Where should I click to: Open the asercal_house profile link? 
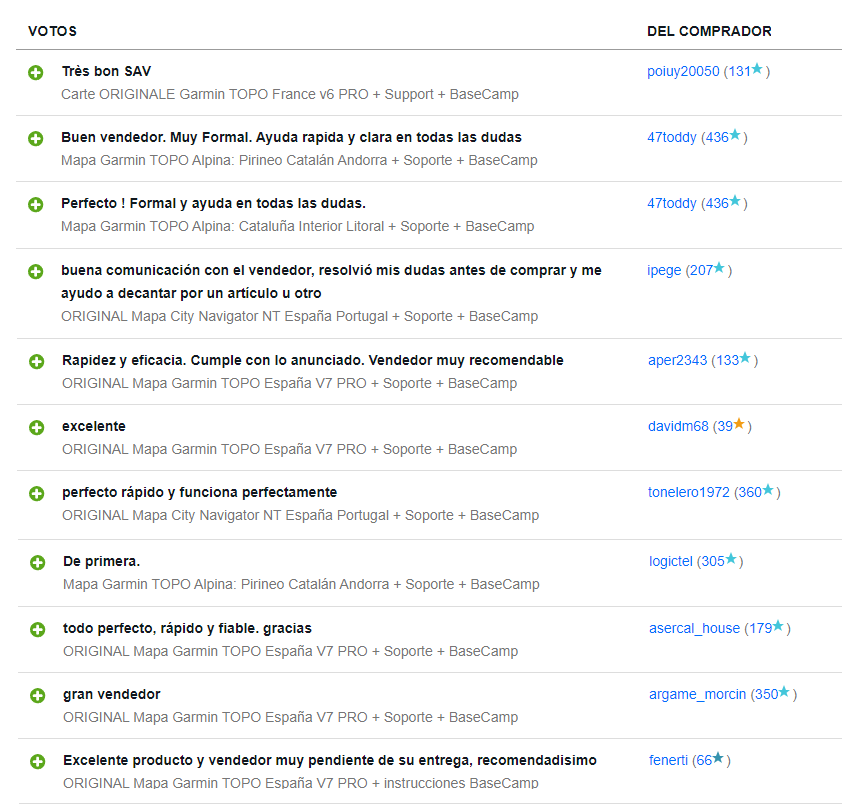tap(694, 628)
